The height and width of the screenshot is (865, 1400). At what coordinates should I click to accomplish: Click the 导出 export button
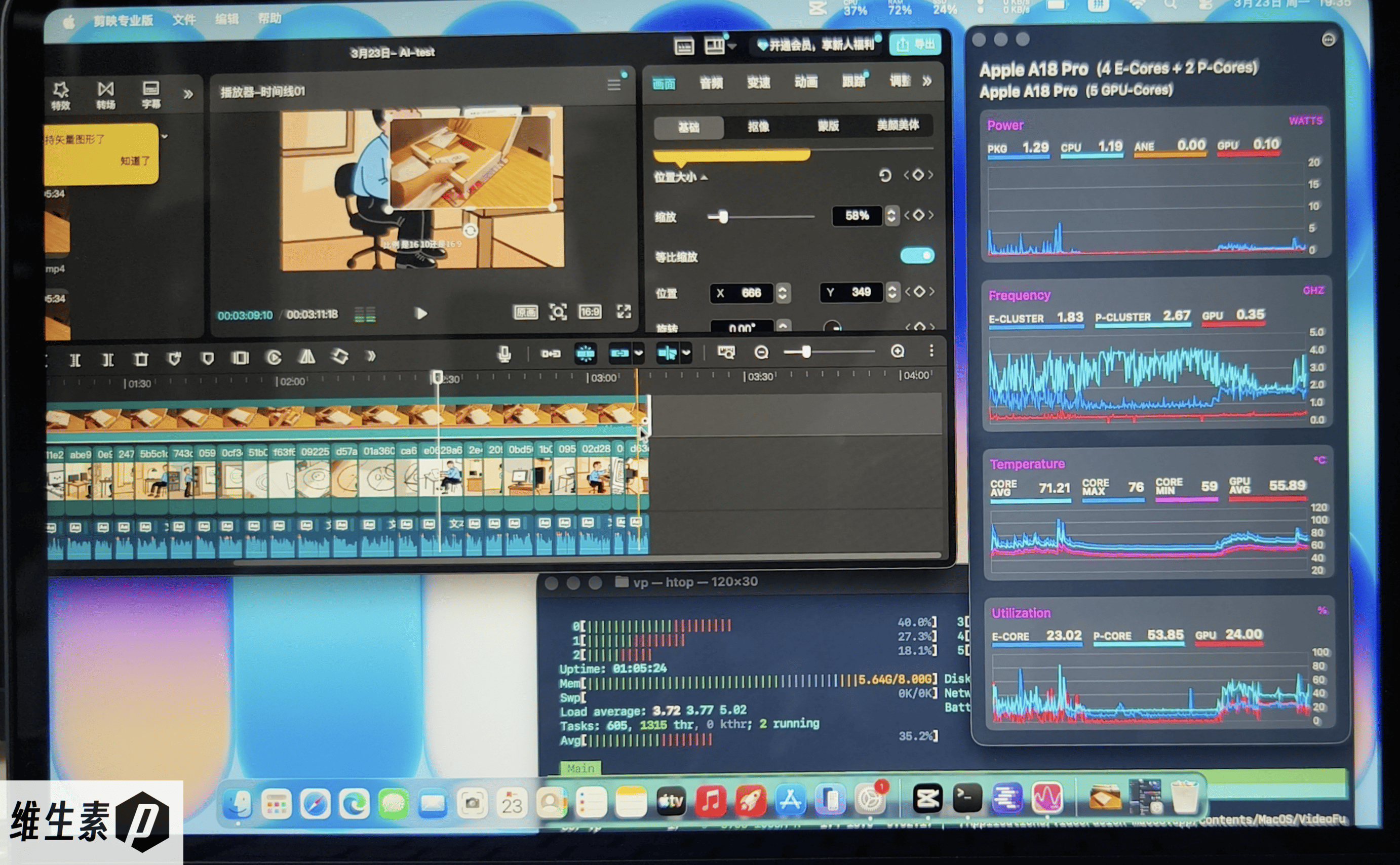[915, 44]
